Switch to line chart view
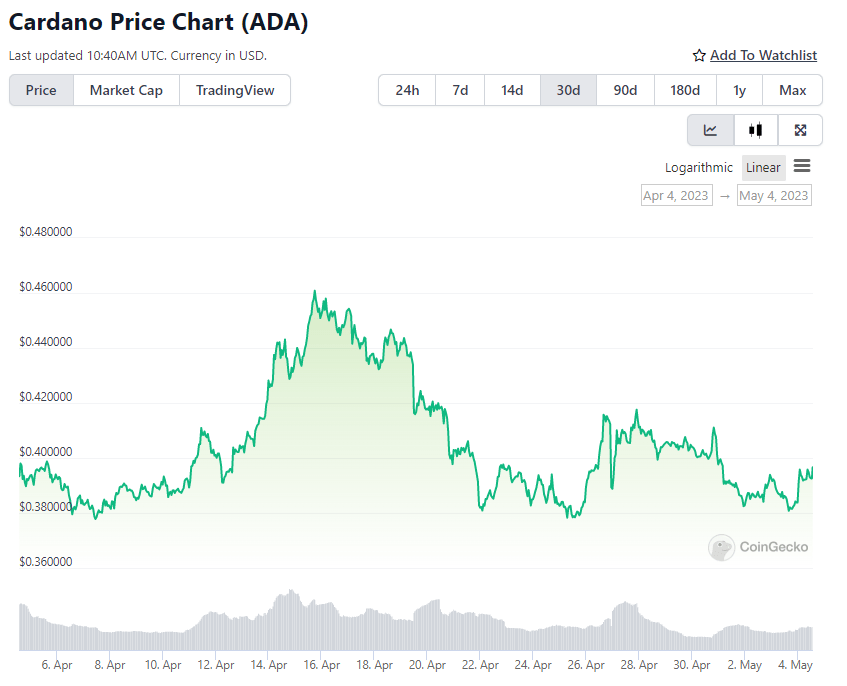This screenshot has height=686, width=847. pos(710,130)
